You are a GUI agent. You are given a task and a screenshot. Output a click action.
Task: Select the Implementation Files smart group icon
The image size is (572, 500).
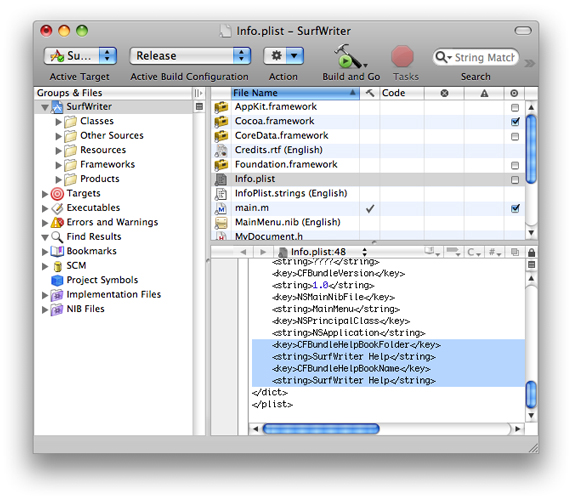click(57, 295)
